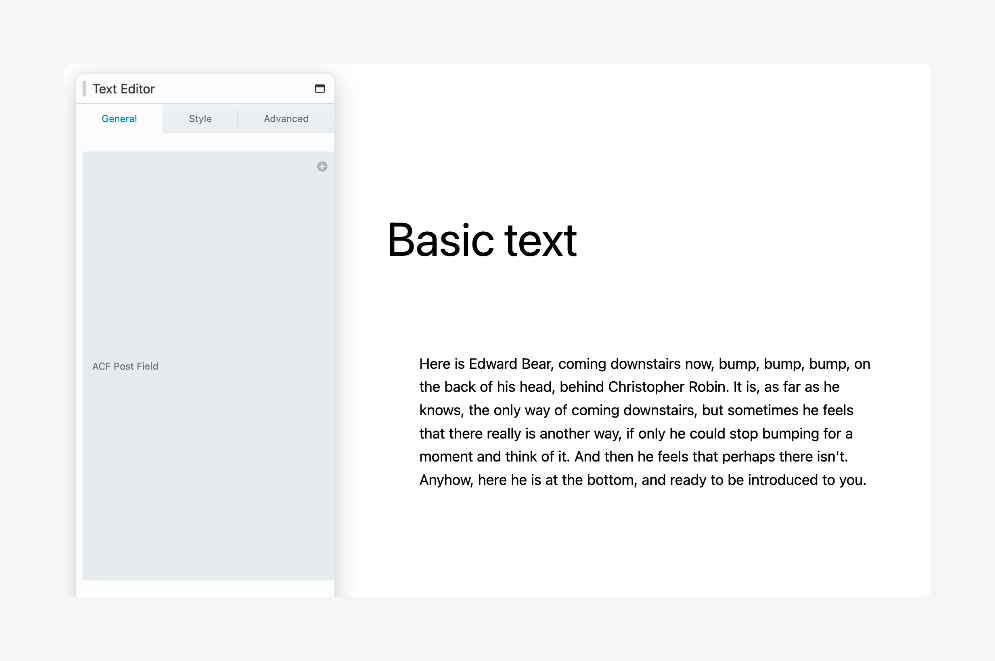Viewport: 995px width, 661px height.
Task: Open the Advanced tab
Action: pyautogui.click(x=286, y=119)
